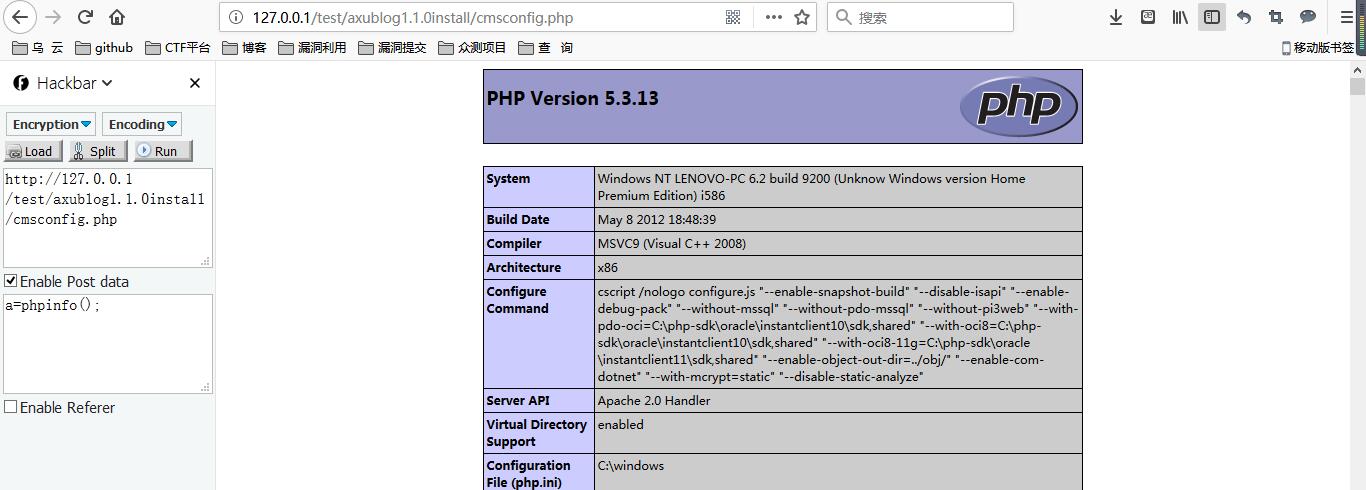
Task: Check Enable Referer
Action: [11, 407]
